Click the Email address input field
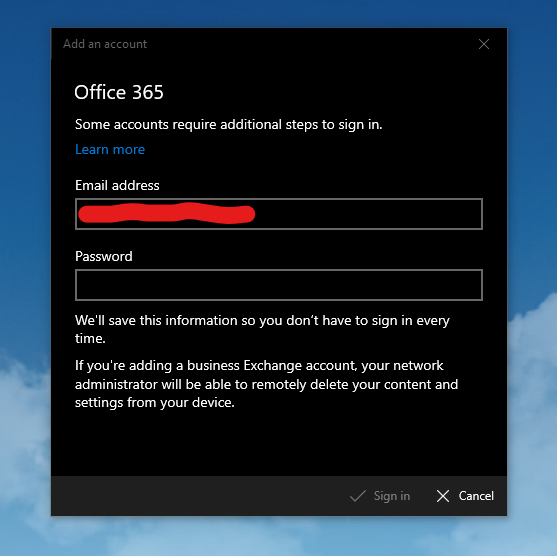Image resolution: width=557 pixels, height=556 pixels. [x=278, y=214]
